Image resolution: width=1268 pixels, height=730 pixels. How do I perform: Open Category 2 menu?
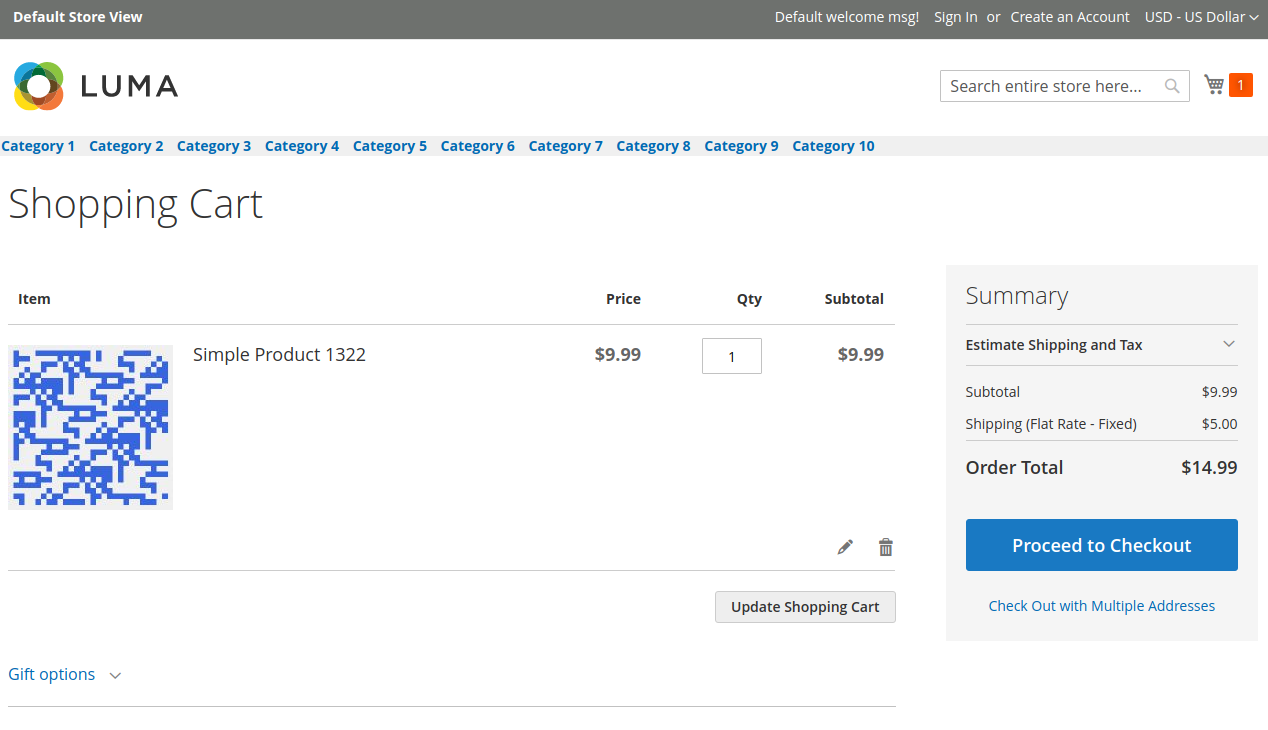(126, 146)
